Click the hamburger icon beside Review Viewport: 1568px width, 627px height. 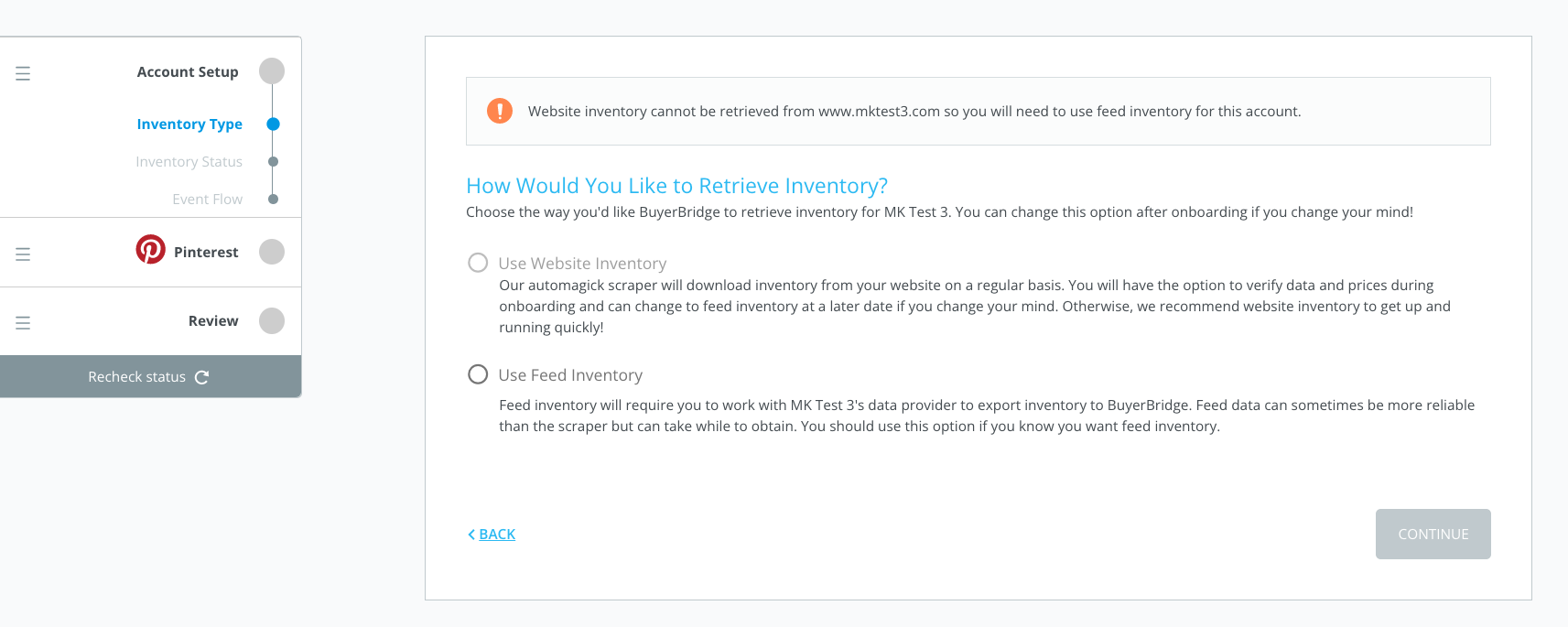pos(23,322)
